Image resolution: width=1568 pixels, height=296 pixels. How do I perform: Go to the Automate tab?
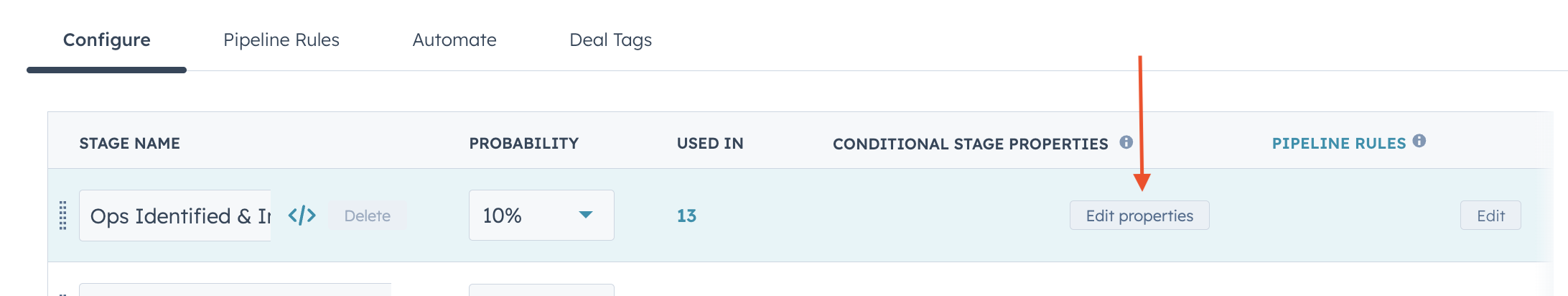[454, 40]
